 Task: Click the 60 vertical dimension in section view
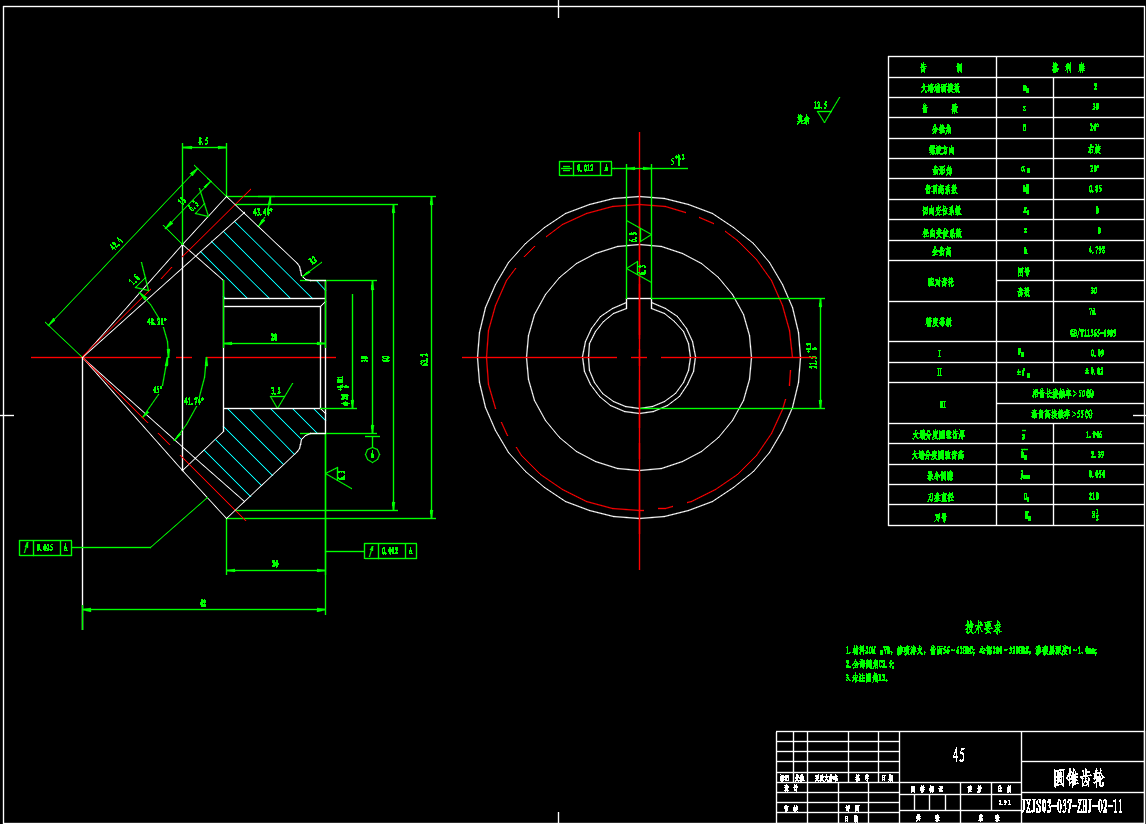pyautogui.click(x=386, y=358)
